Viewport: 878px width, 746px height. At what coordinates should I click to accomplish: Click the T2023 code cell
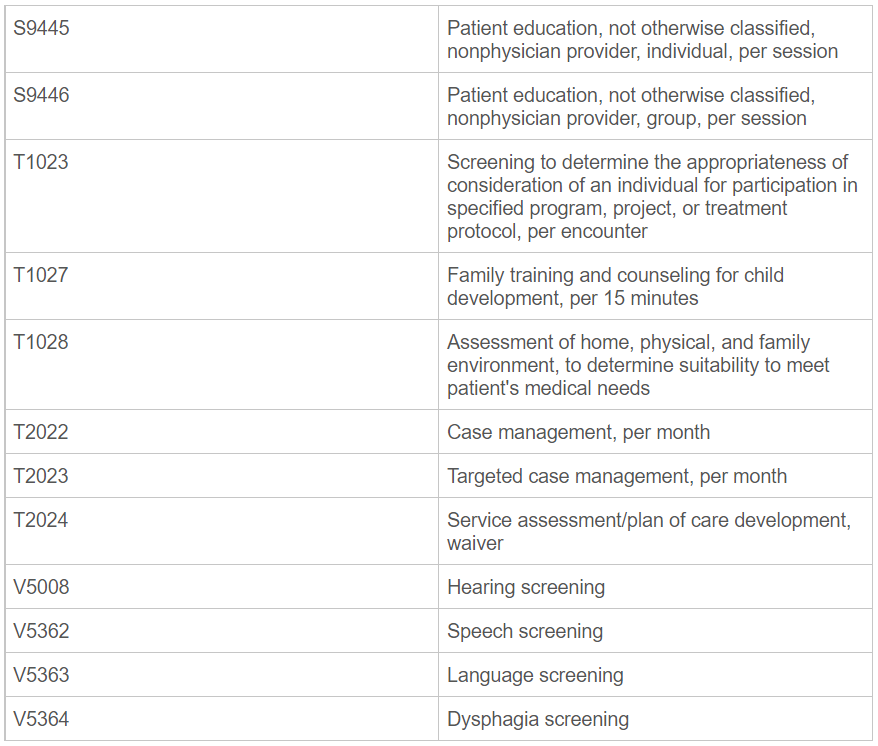coord(41,477)
